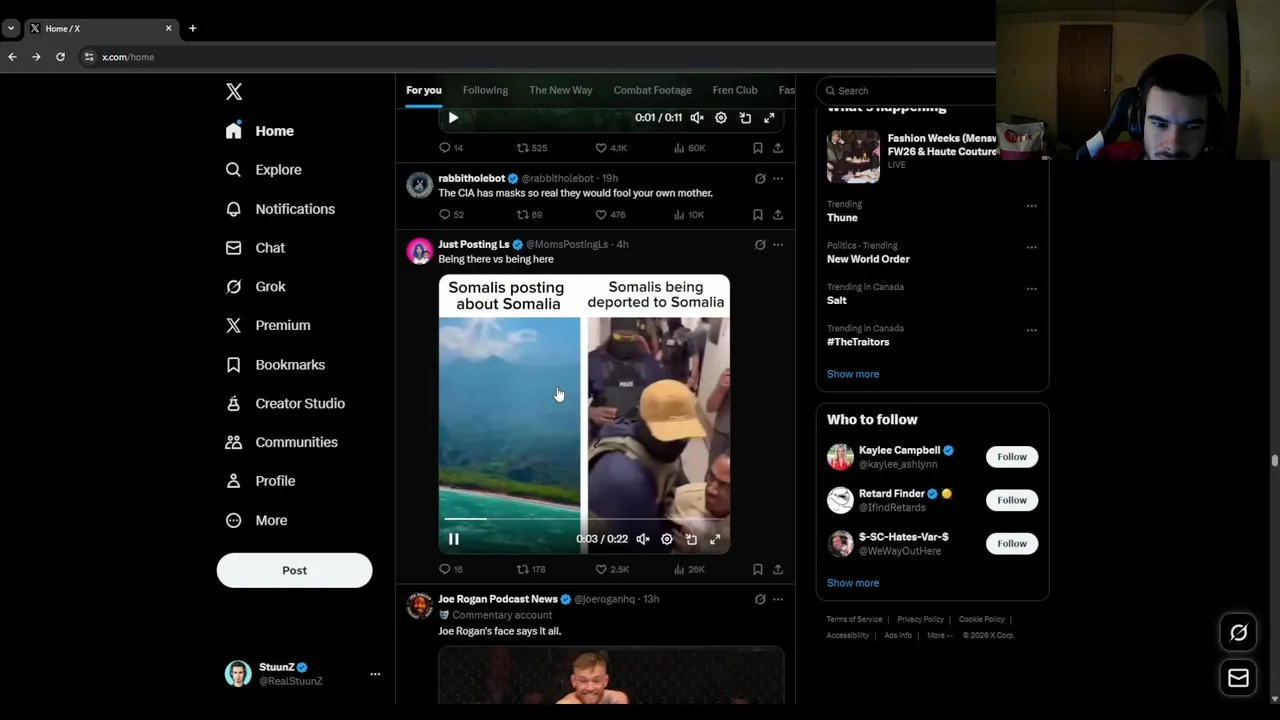Open account menu dots next to StuunZ
This screenshot has width=1280, height=720.
375,674
